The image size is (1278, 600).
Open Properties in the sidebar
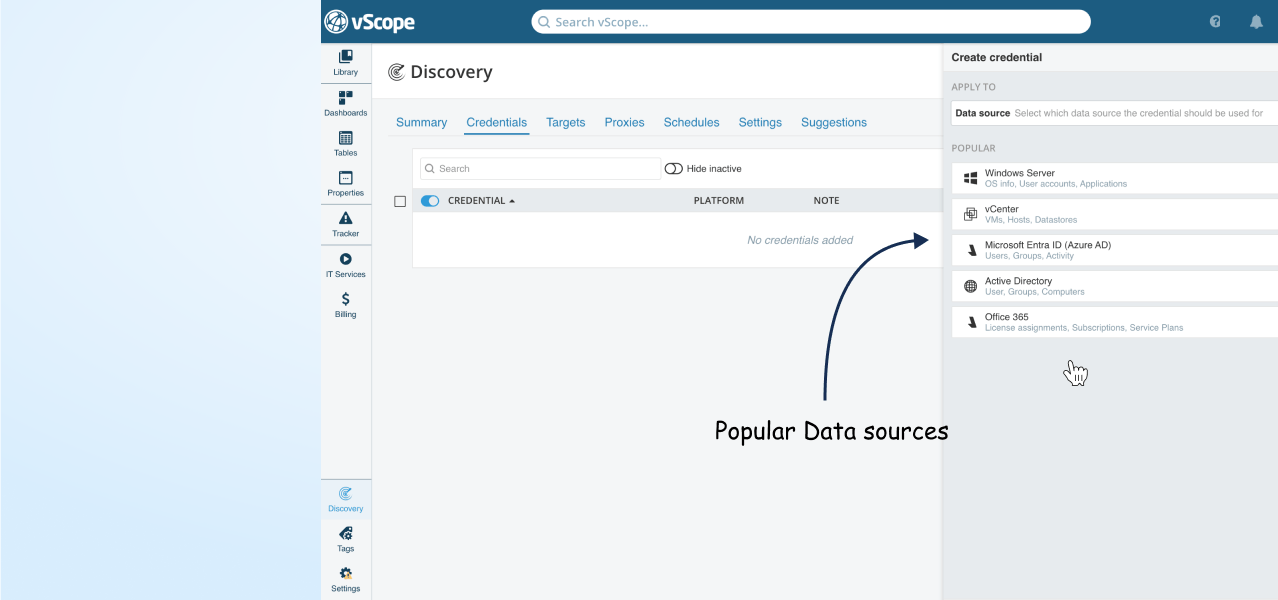(346, 184)
